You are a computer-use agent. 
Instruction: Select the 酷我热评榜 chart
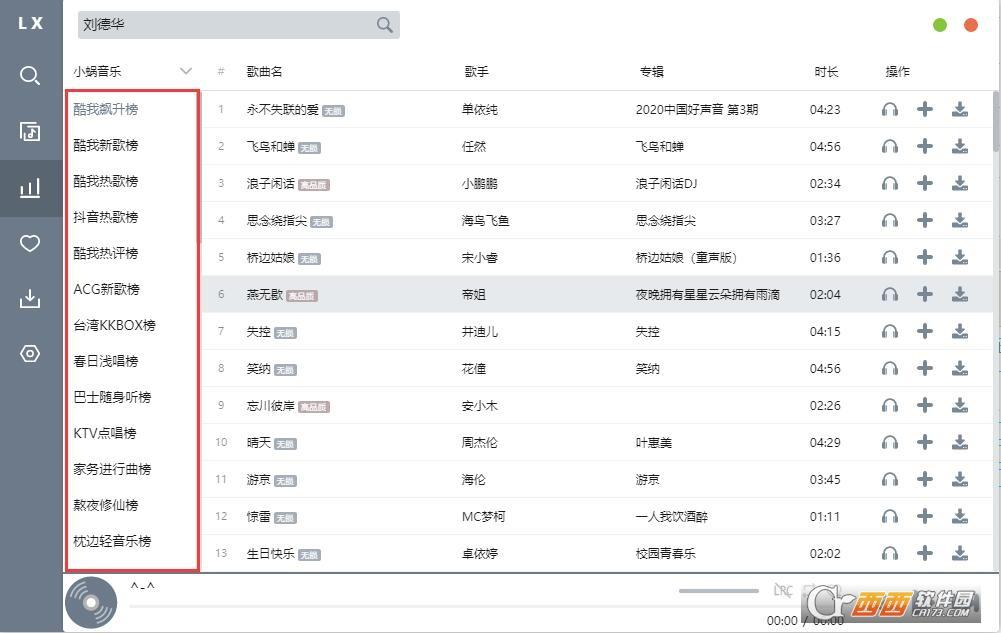click(x=106, y=253)
